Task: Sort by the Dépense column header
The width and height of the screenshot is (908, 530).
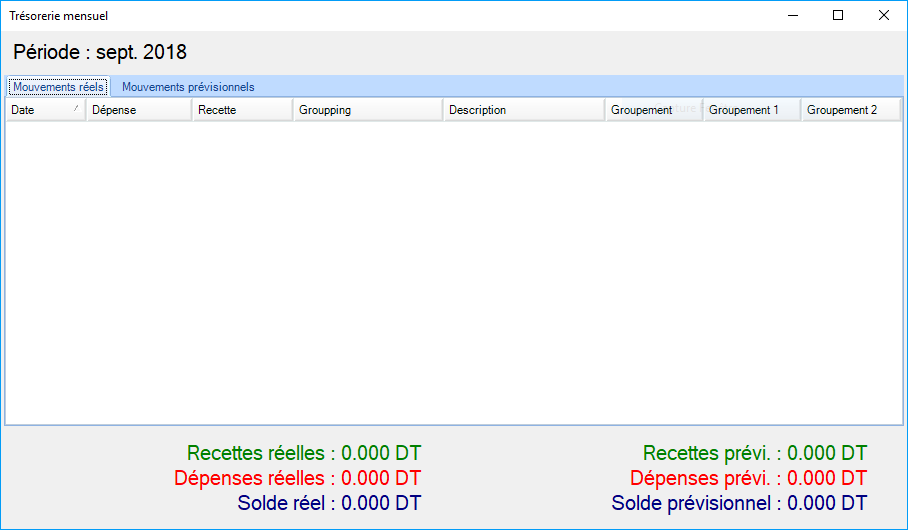Action: tap(138, 110)
